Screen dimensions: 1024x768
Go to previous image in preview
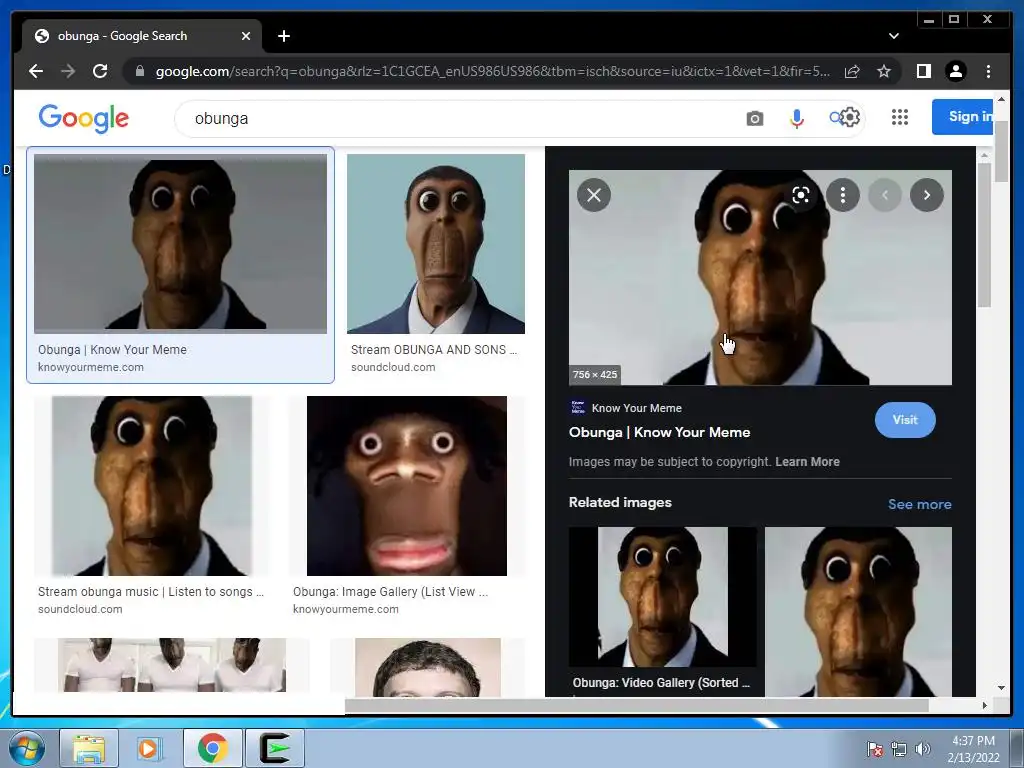click(885, 195)
